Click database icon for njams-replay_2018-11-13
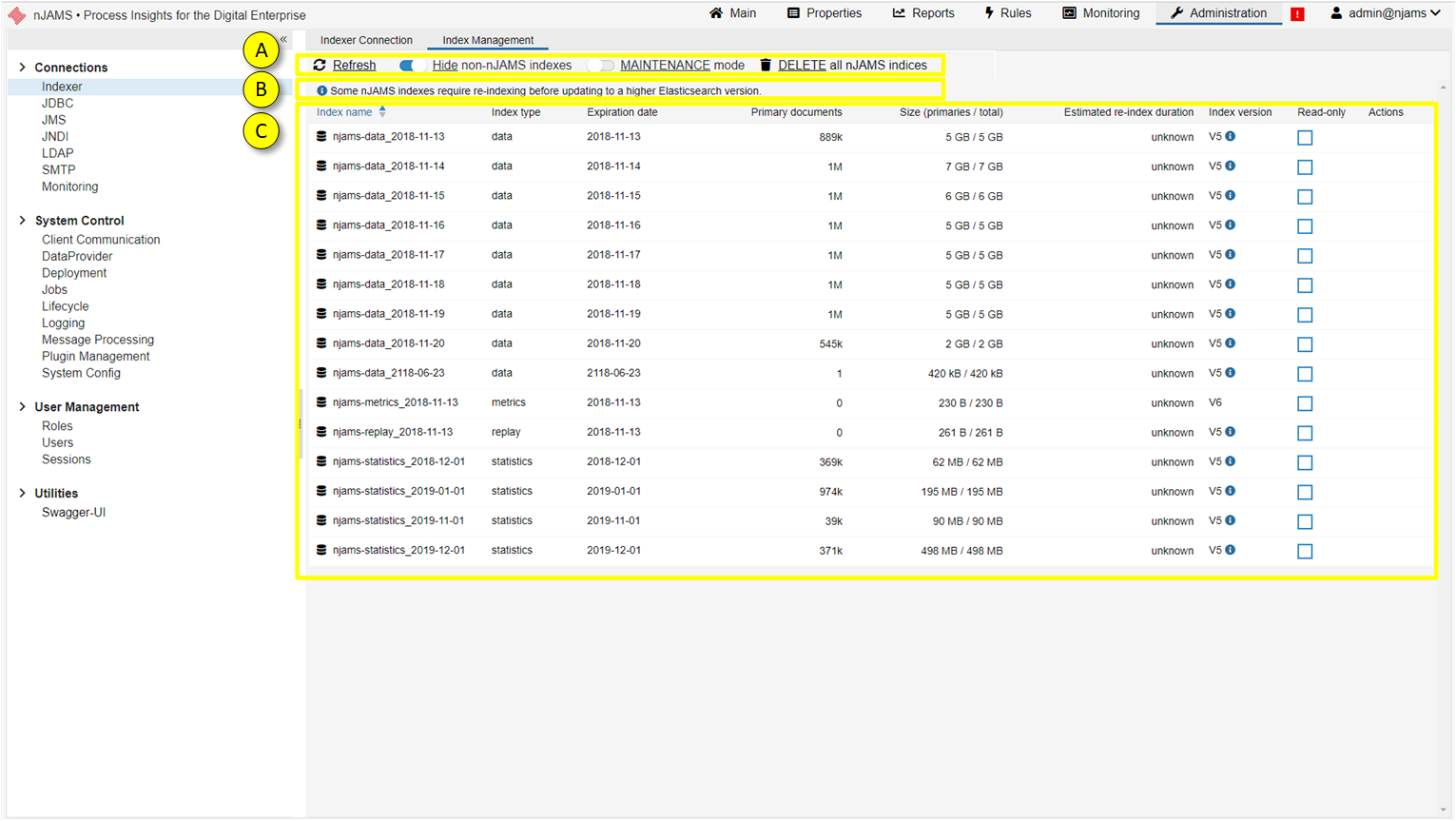The height and width of the screenshot is (821, 1456). click(x=321, y=432)
